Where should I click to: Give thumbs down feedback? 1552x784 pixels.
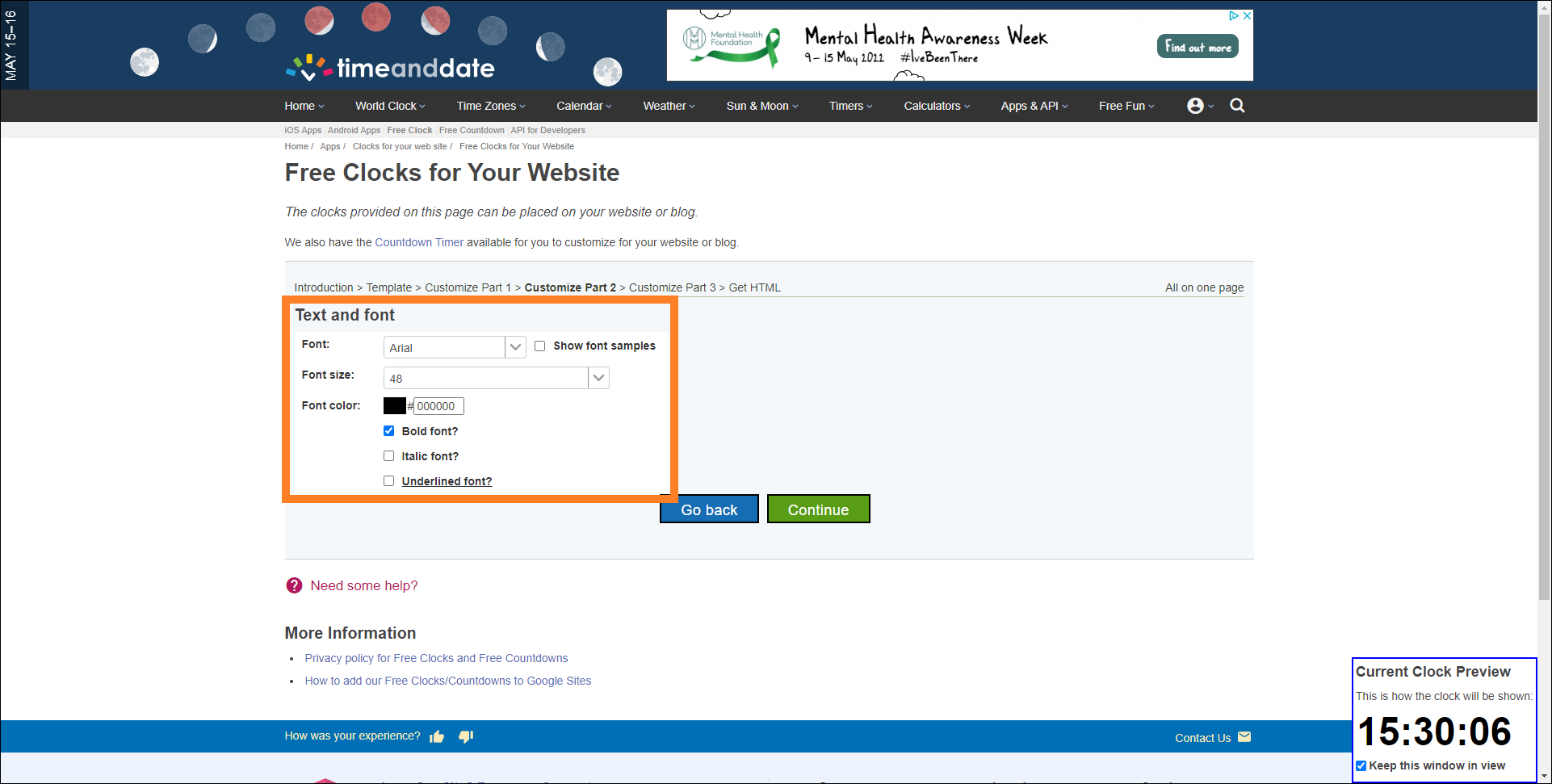[x=466, y=736]
